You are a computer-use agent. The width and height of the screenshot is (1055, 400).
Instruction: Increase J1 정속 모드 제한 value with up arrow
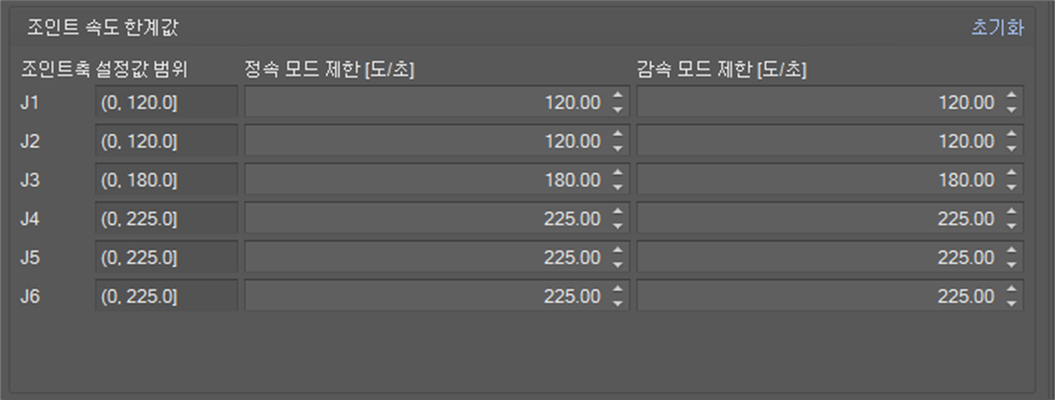coord(617,96)
